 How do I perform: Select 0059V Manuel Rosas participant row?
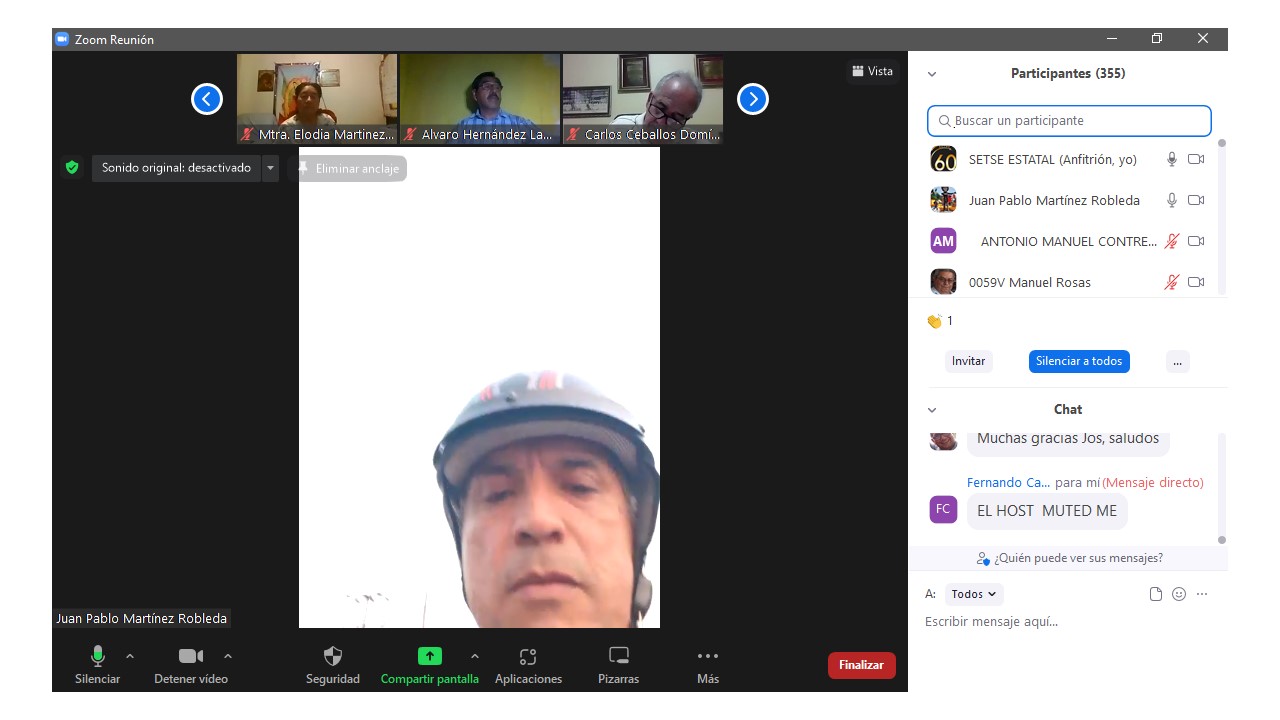pyautogui.click(x=1067, y=282)
